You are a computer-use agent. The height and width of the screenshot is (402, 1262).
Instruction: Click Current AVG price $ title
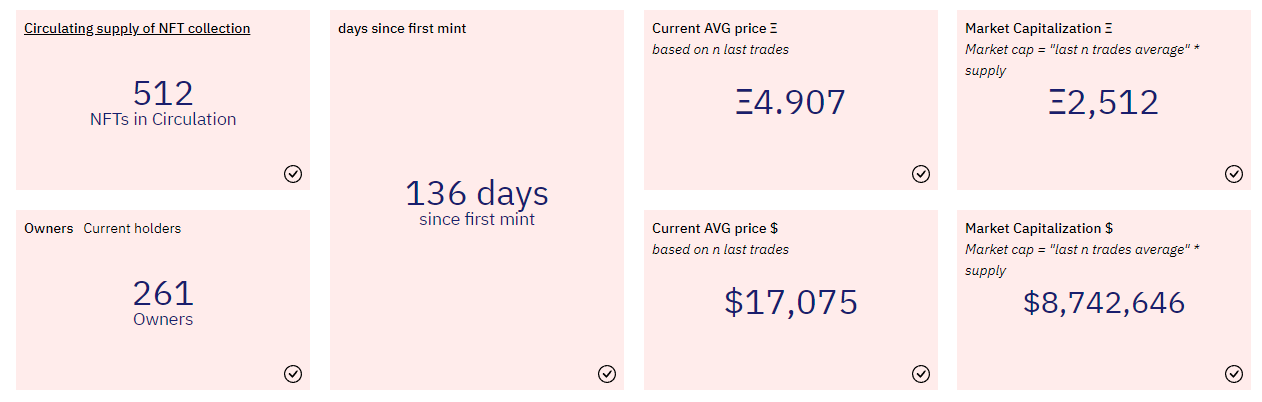click(715, 228)
